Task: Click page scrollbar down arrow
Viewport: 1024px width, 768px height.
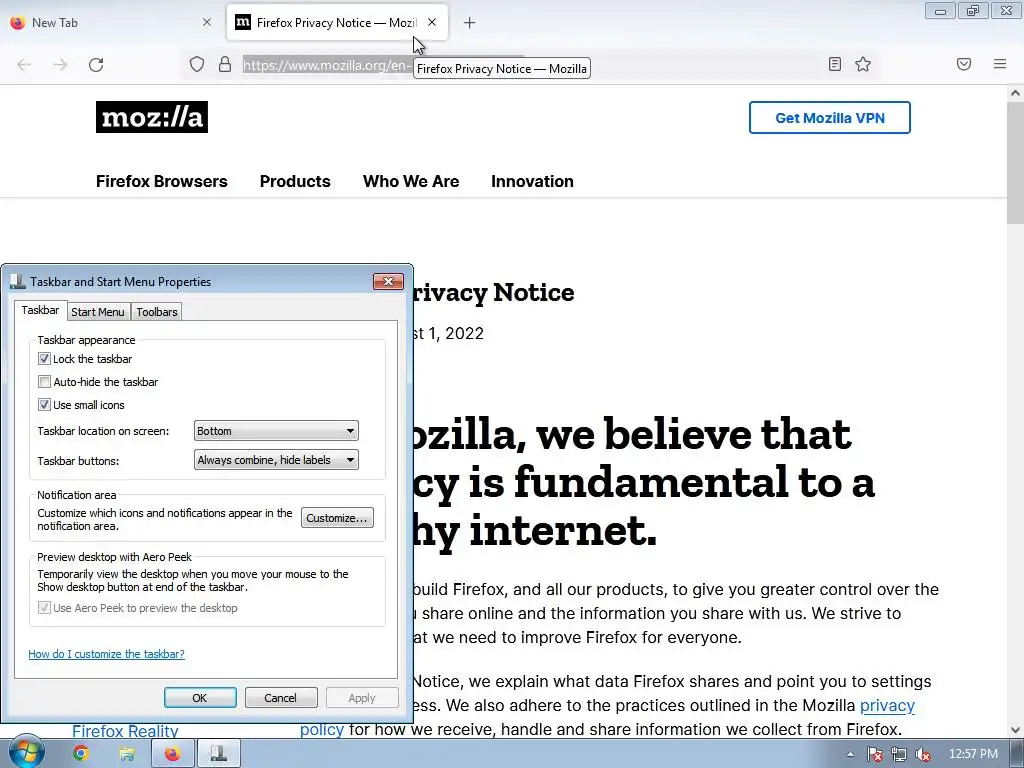Action: coord(1015,730)
